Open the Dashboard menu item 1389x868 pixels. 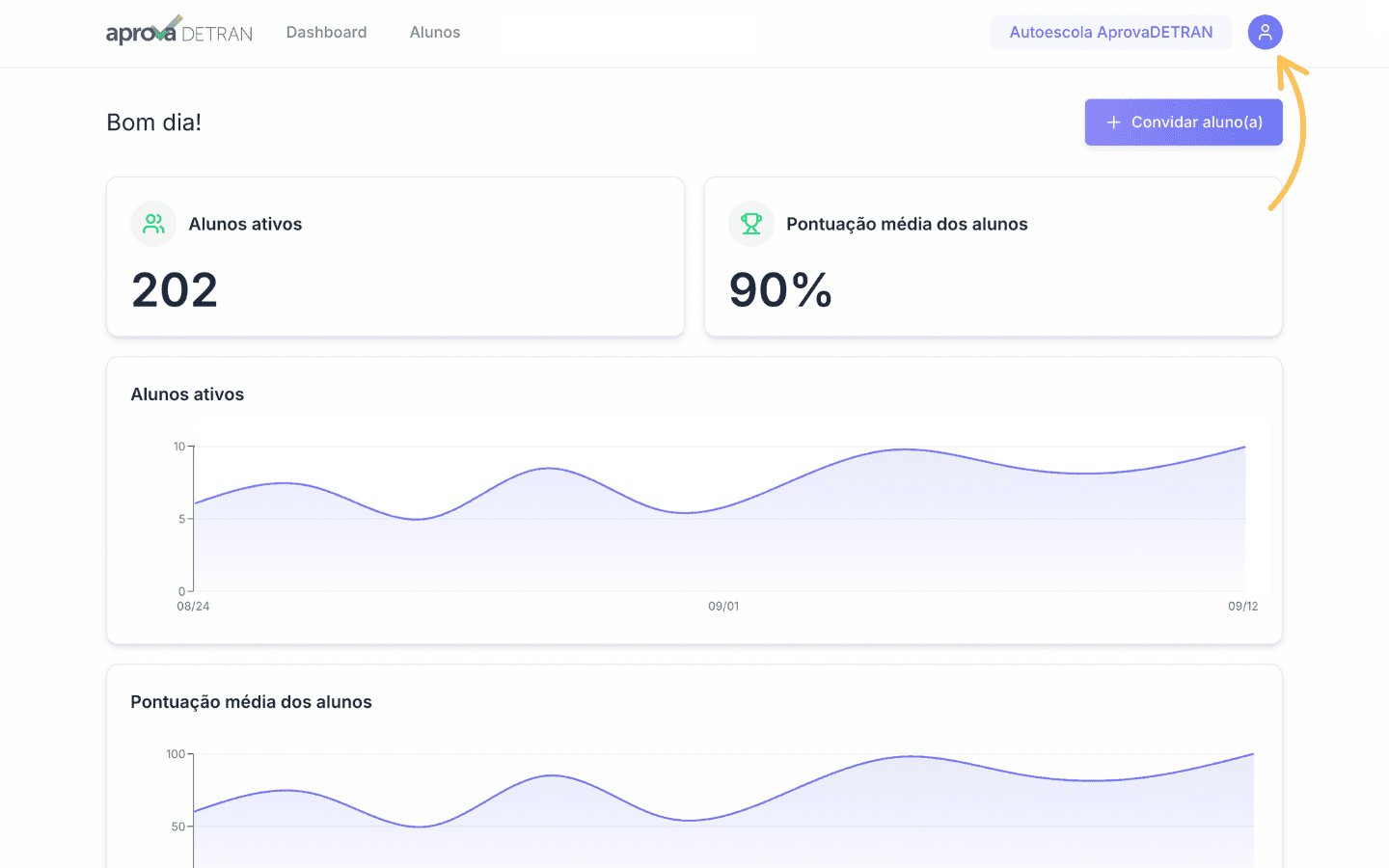[326, 32]
